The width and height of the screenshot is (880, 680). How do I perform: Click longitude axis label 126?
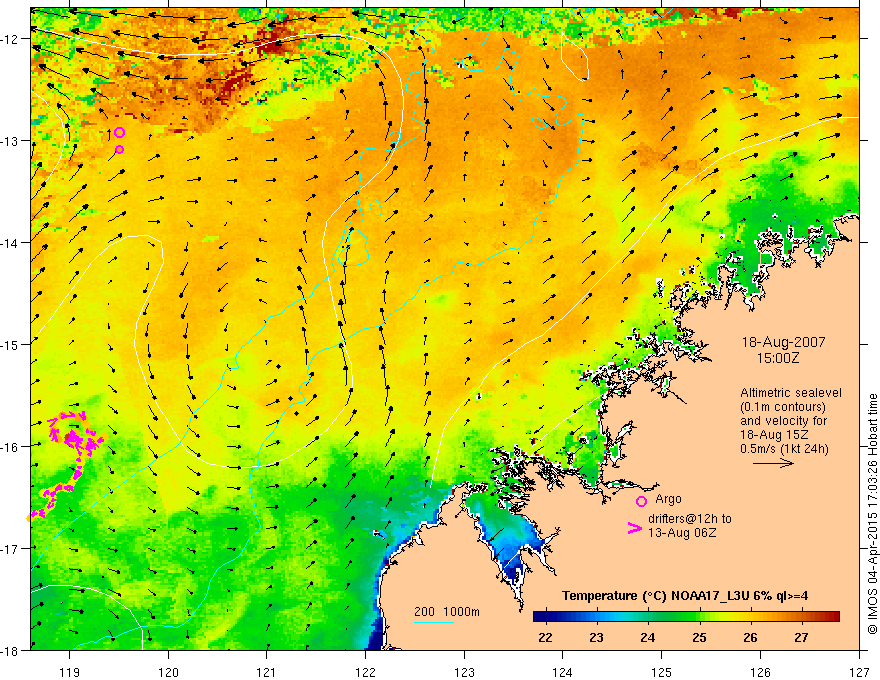[760, 672]
